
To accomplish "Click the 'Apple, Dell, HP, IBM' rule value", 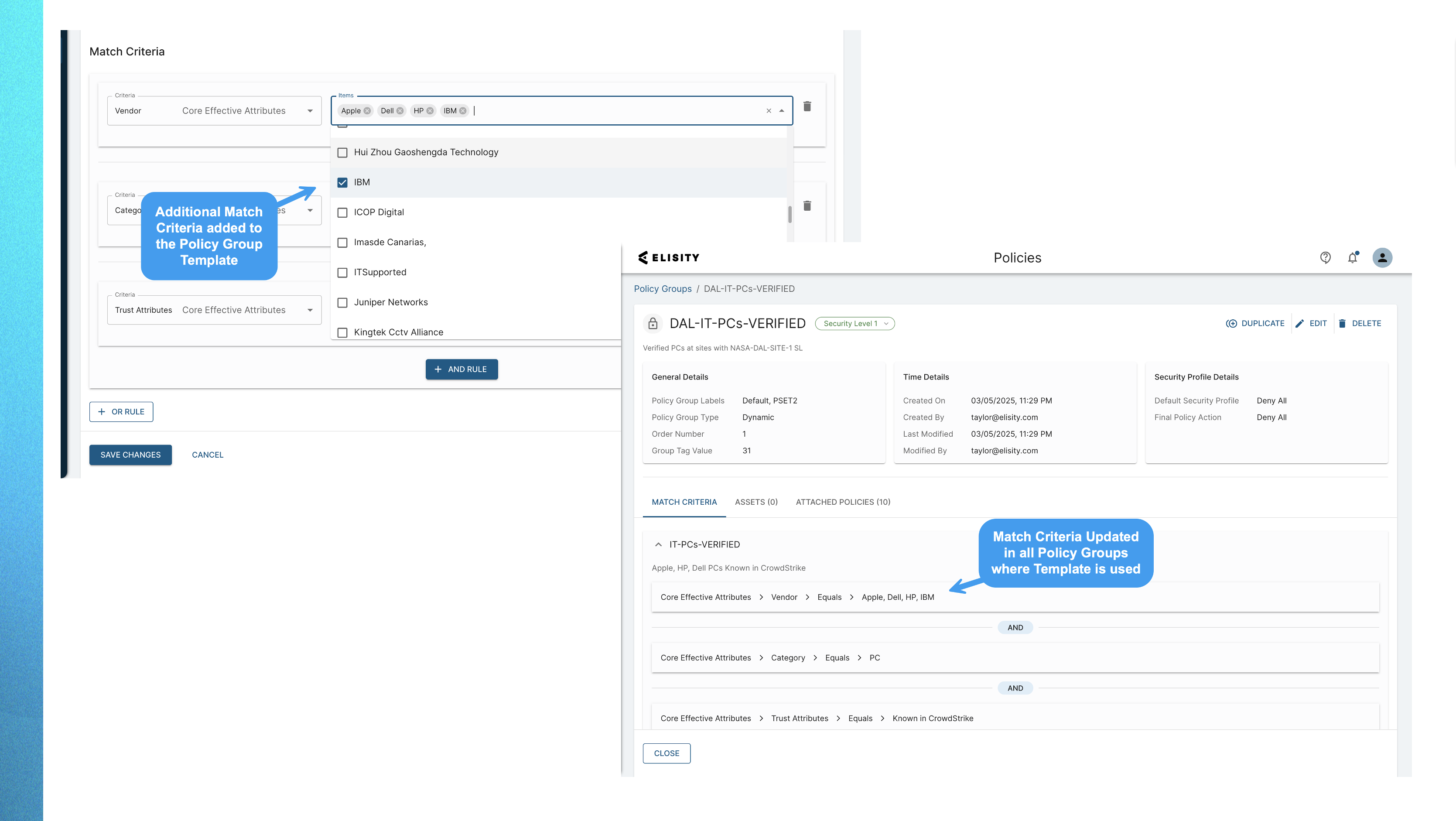I will (x=898, y=597).
